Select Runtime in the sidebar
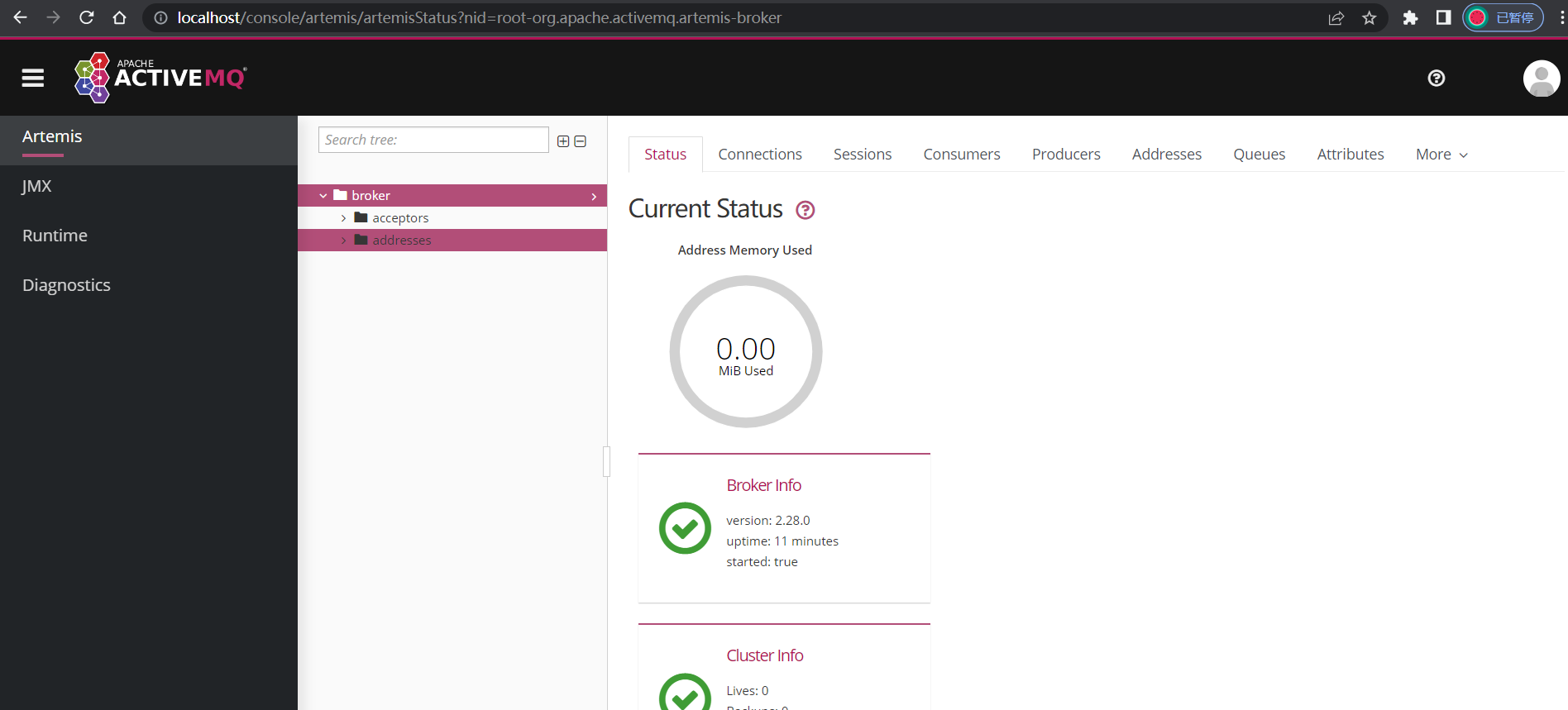 149,236
